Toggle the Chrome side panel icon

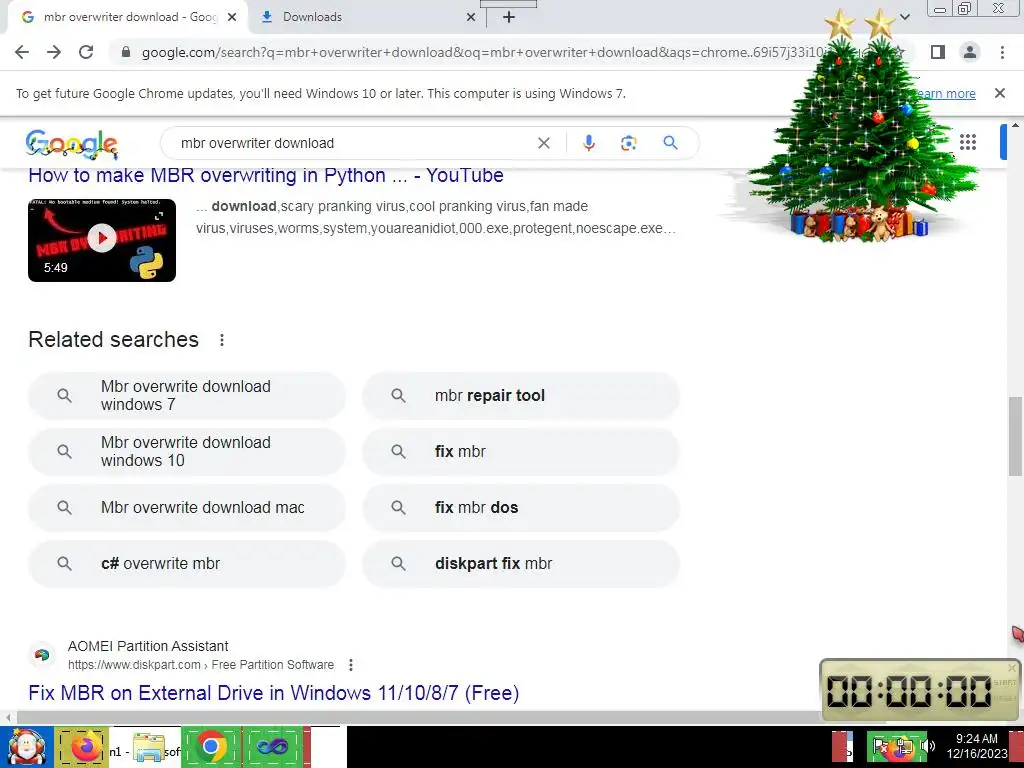point(938,52)
